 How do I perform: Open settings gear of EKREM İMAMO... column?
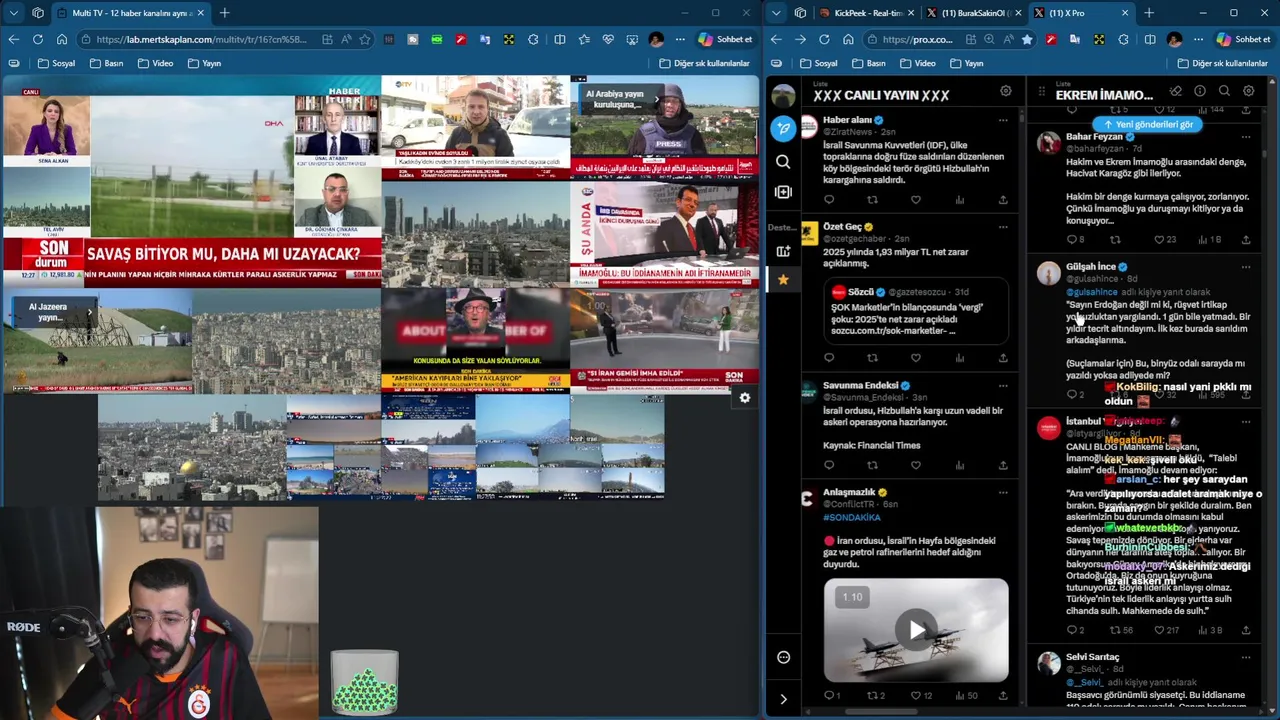click(x=1248, y=91)
